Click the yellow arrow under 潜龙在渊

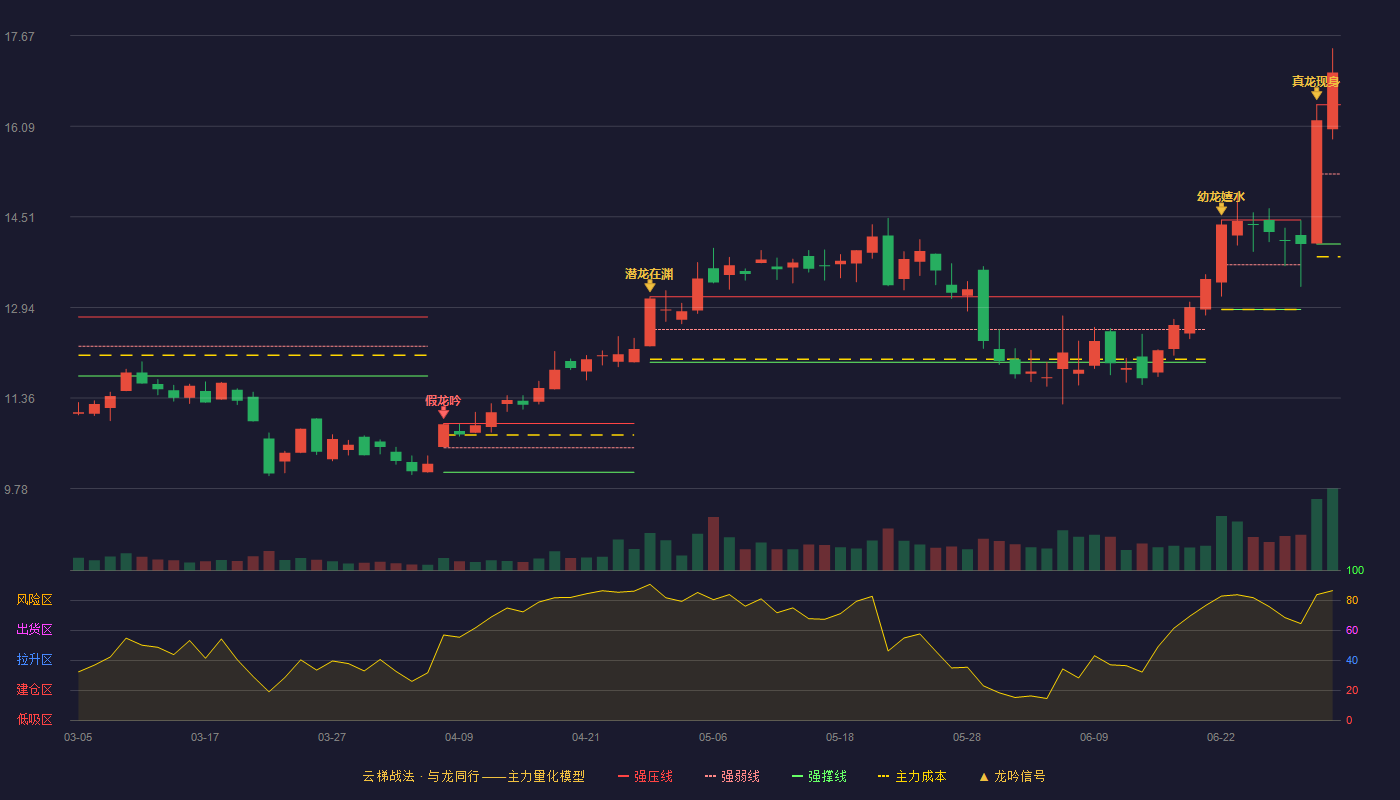coord(650,286)
